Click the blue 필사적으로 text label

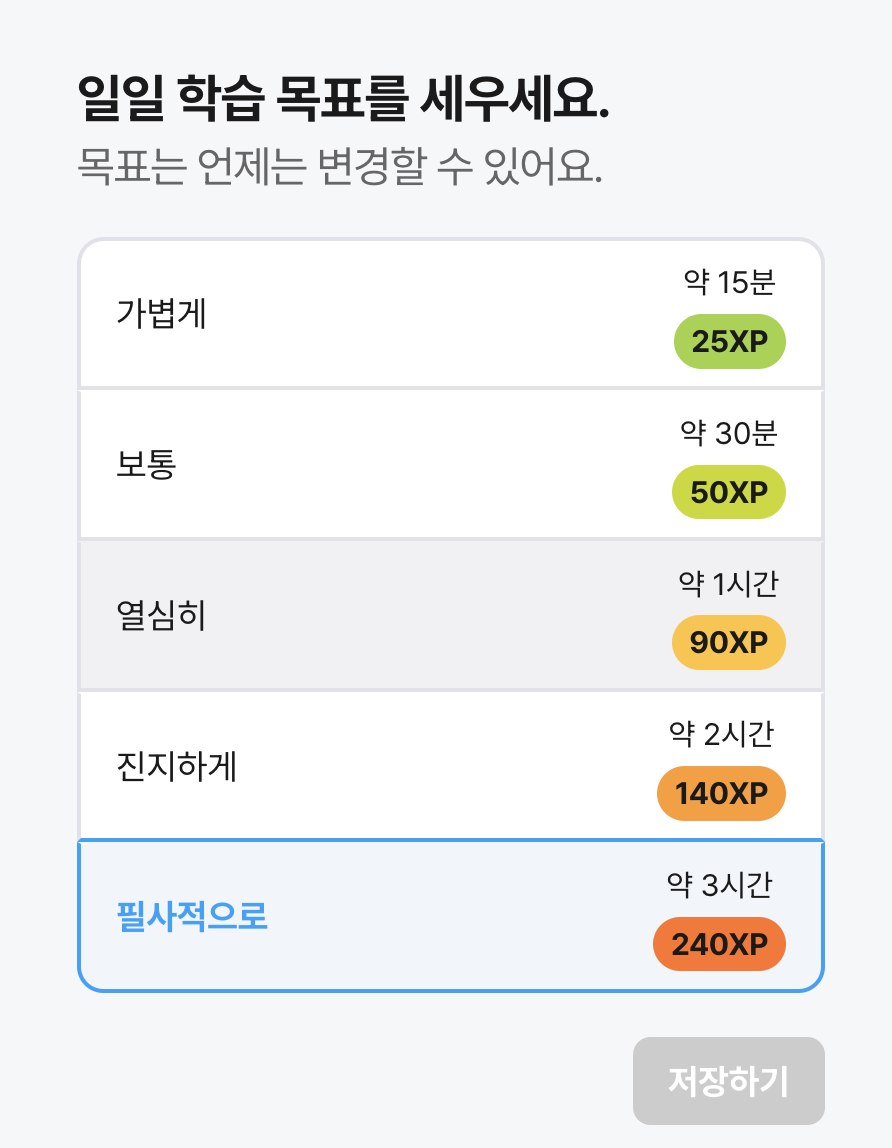click(x=193, y=916)
